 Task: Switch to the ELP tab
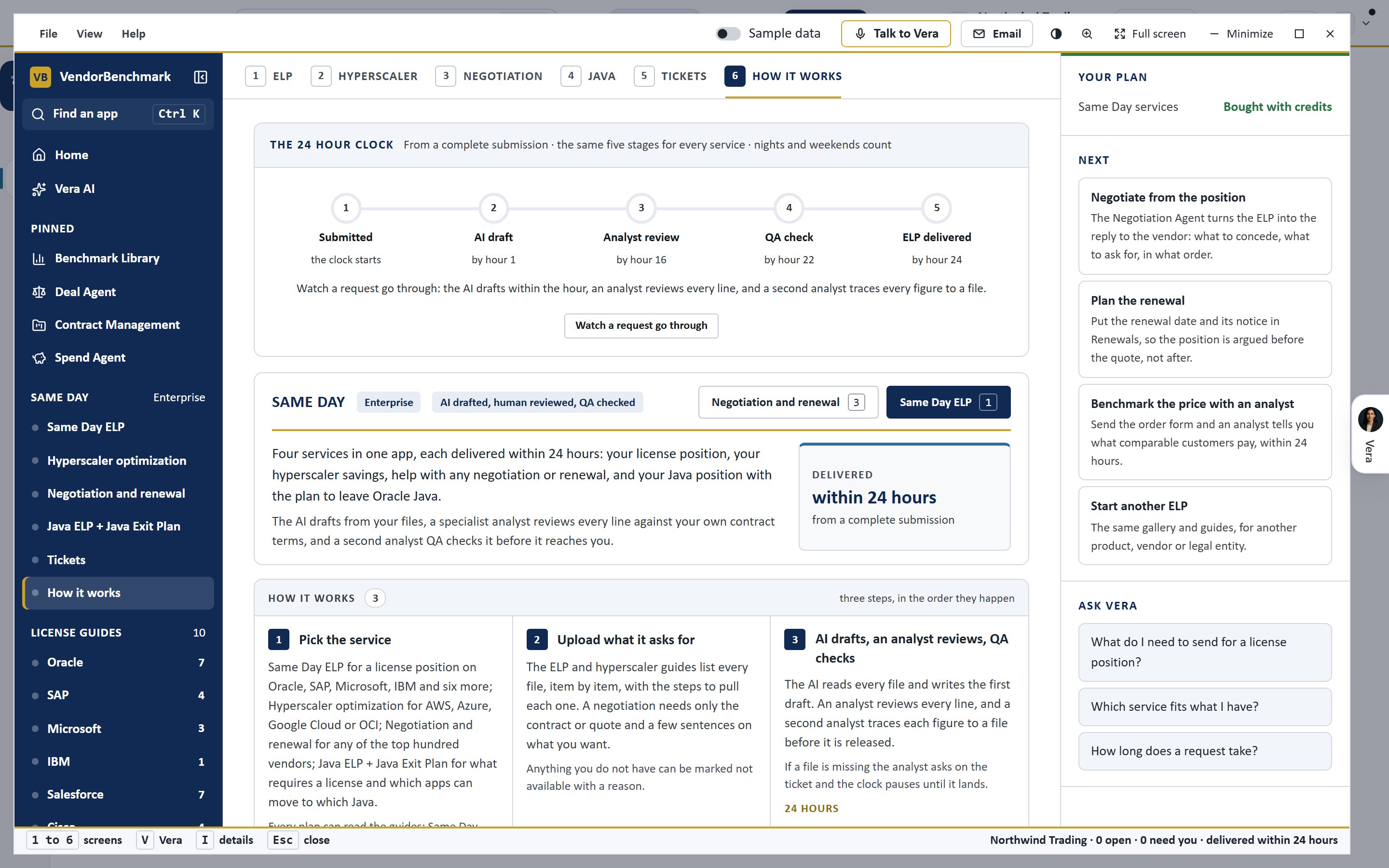tap(269, 76)
